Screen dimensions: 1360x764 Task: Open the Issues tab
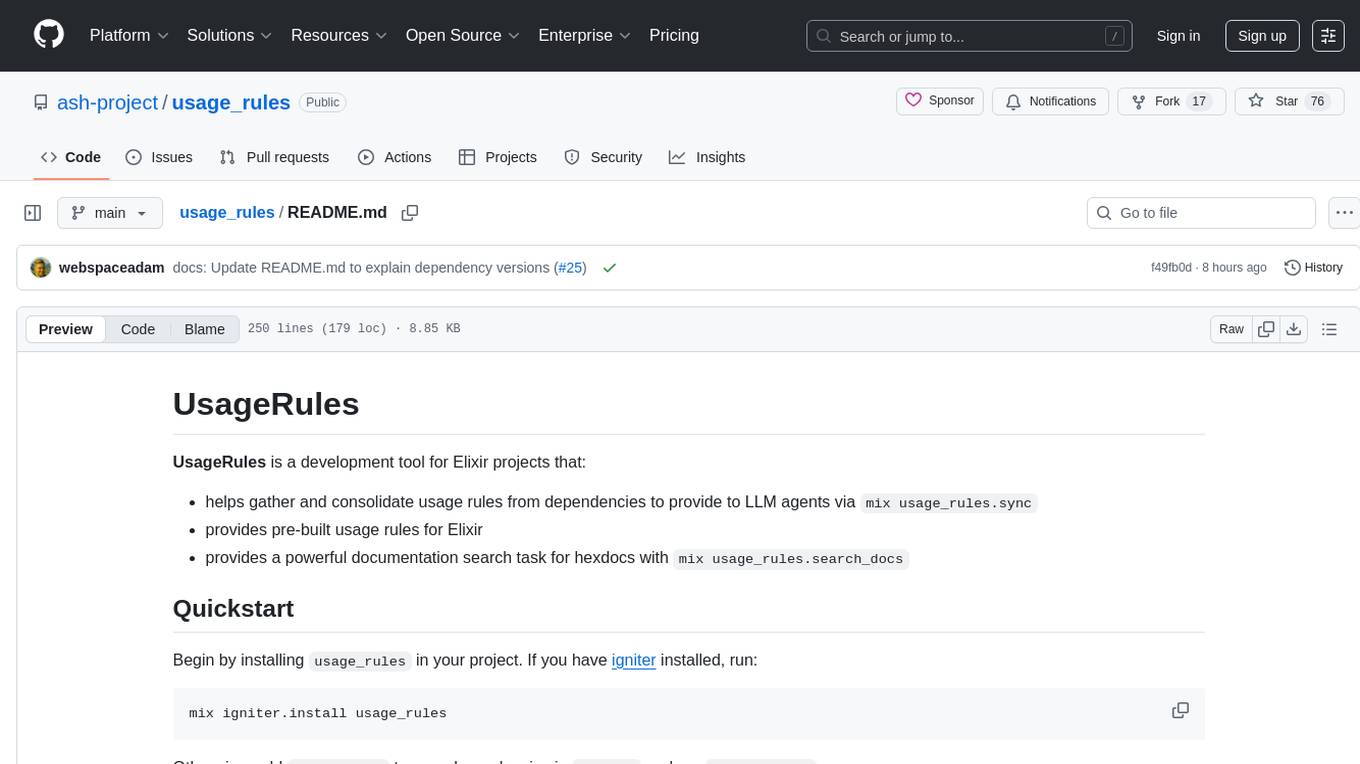coord(159,157)
